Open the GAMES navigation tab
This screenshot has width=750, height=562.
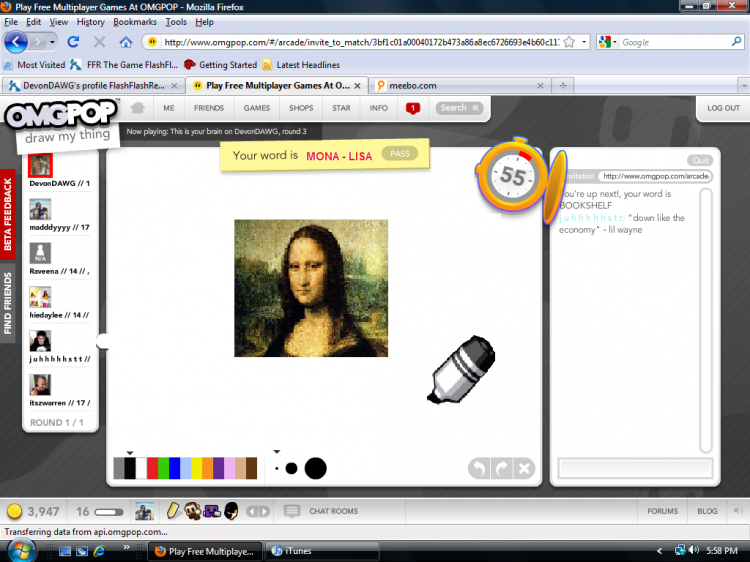tap(257, 108)
